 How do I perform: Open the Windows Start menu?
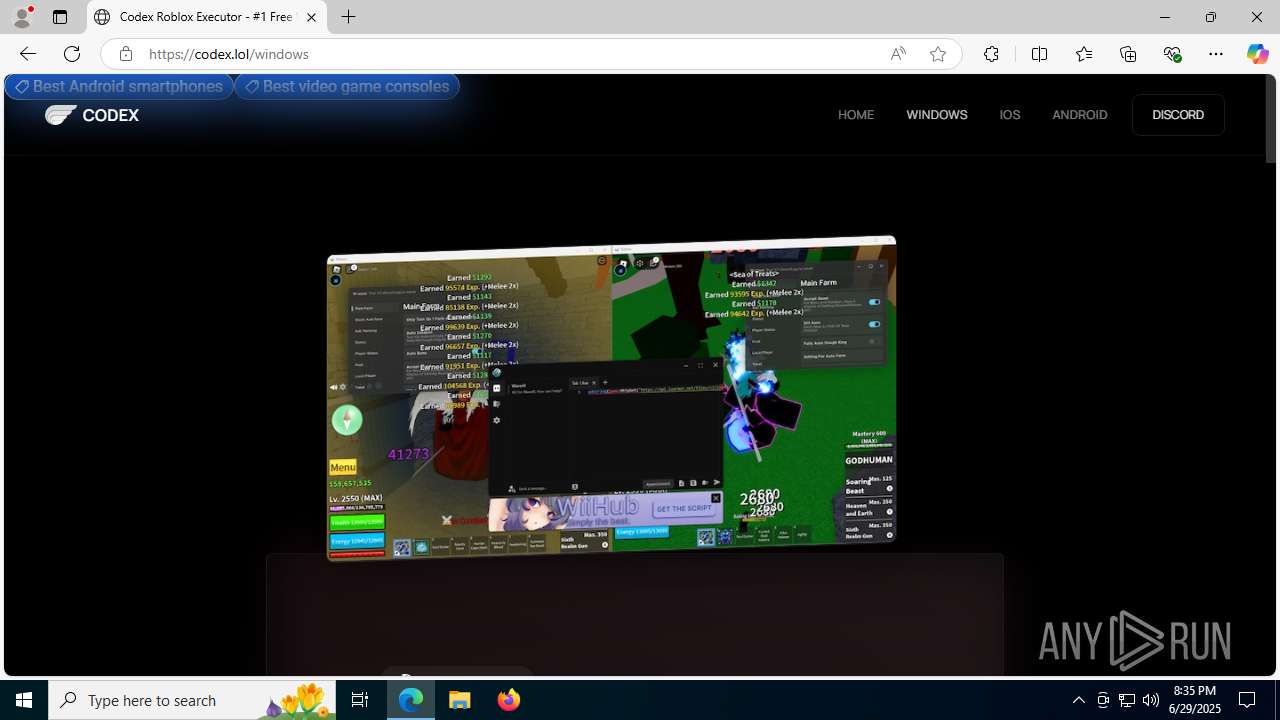(x=24, y=700)
